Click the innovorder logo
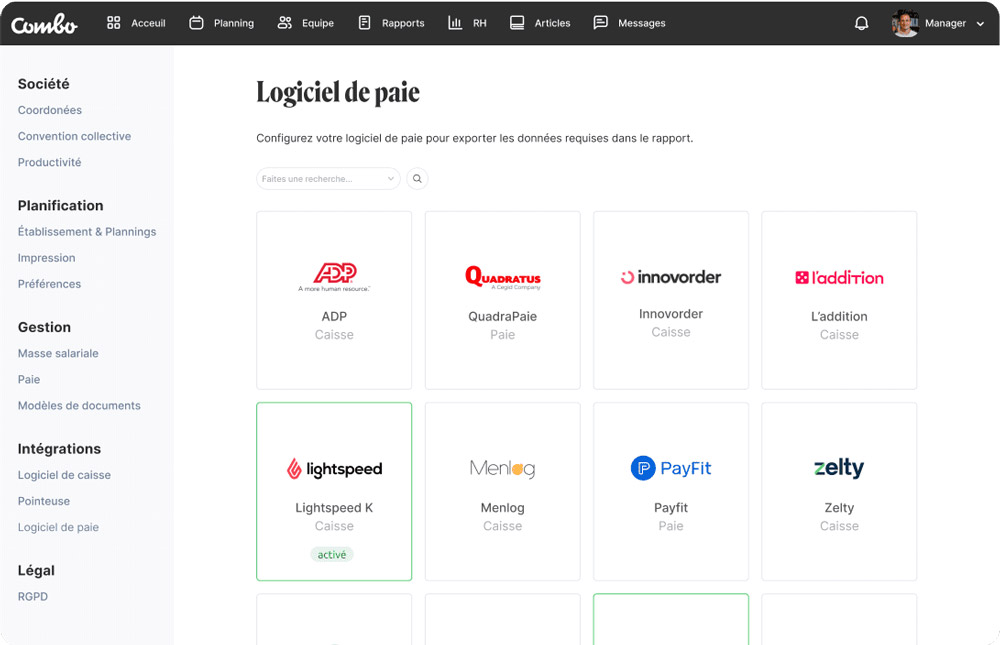Screen dimensions: 1000x645 pyautogui.click(x=671, y=277)
